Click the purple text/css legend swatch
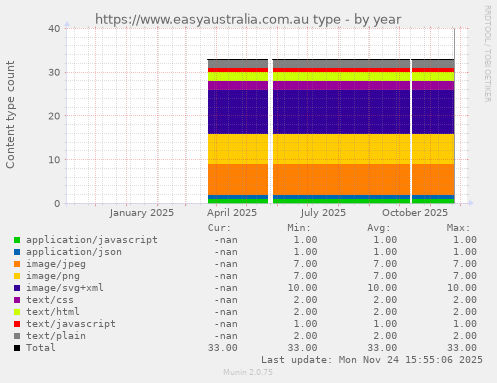The height and width of the screenshot is (383, 497). pos(17,300)
